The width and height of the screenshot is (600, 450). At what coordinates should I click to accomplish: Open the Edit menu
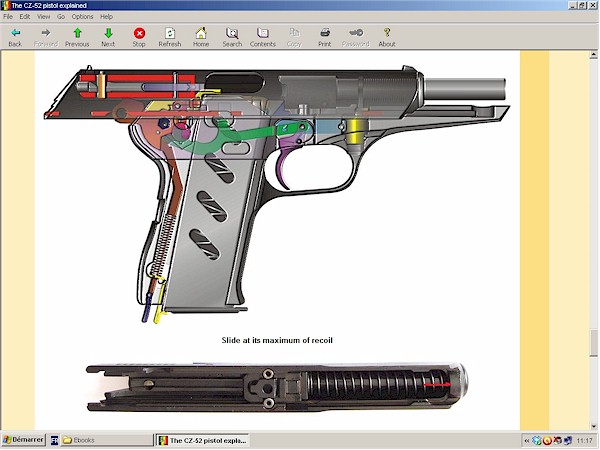point(25,16)
